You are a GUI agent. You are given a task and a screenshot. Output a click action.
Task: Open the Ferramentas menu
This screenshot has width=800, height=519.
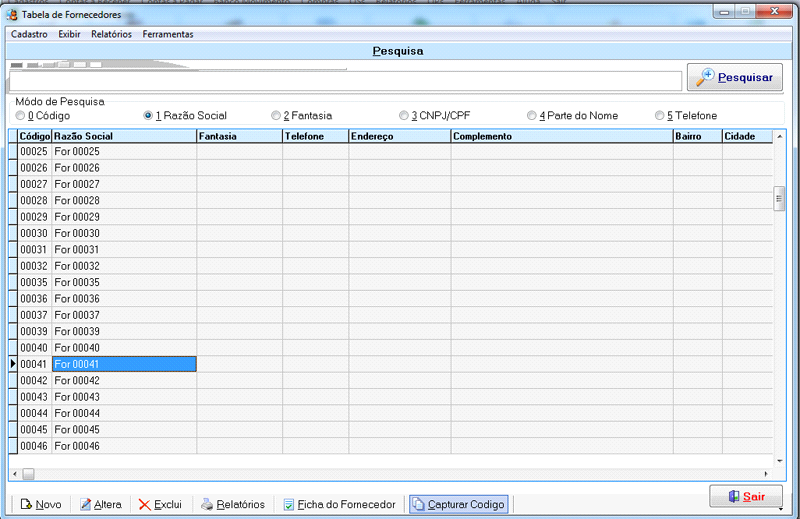(168, 34)
